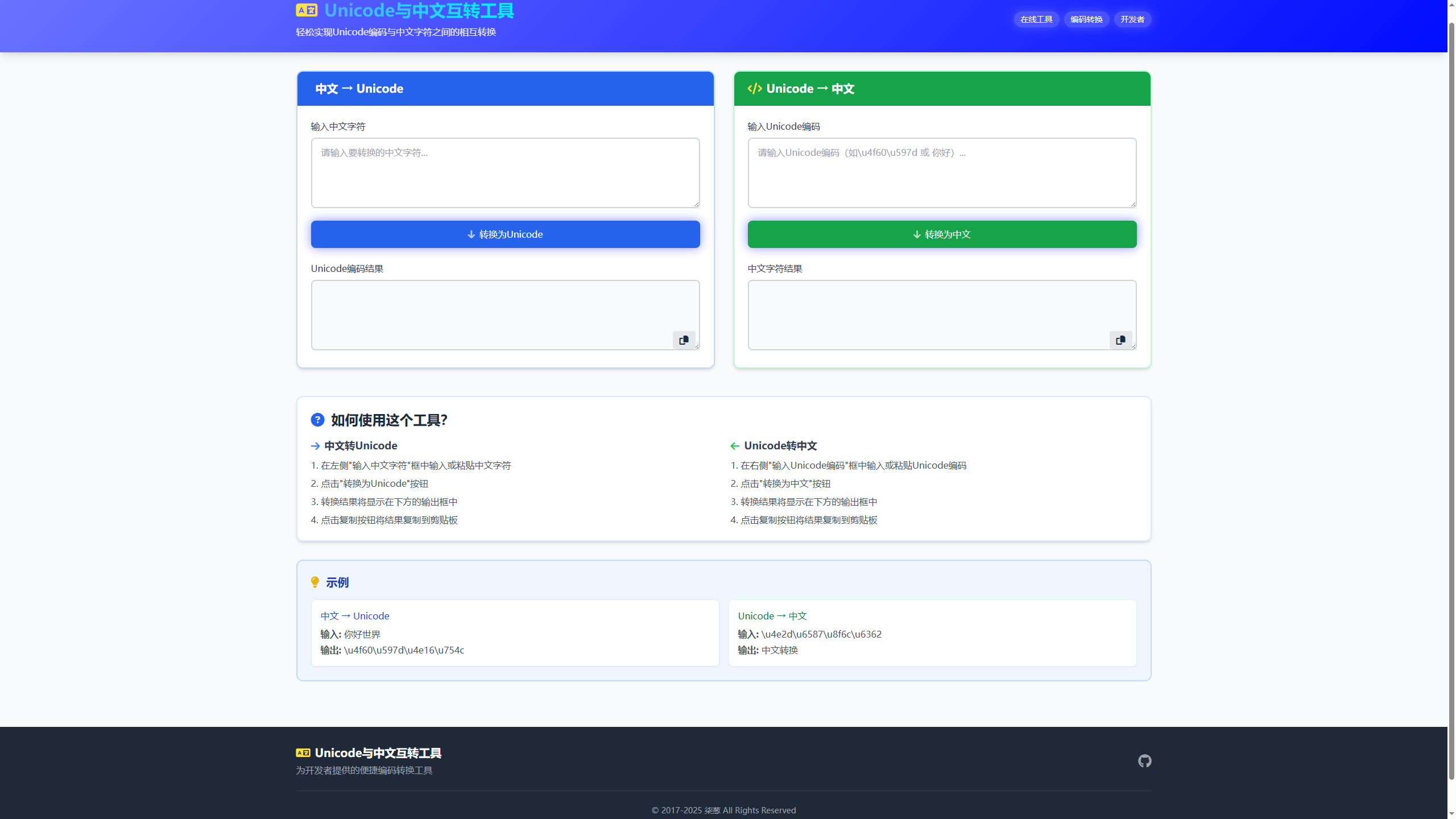Select the 开发者 nav item

(1132, 19)
